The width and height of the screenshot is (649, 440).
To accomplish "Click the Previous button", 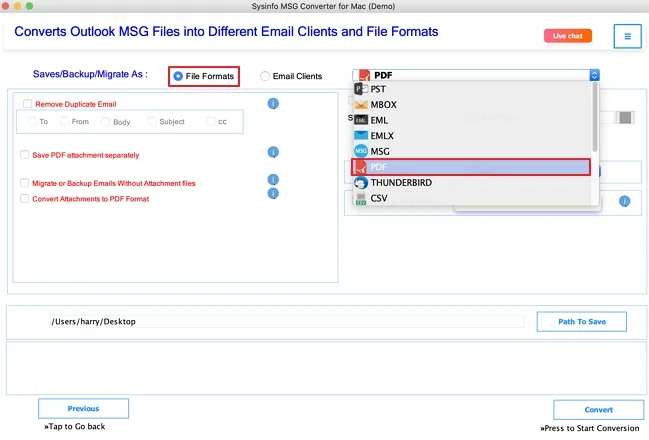I will 84,409.
